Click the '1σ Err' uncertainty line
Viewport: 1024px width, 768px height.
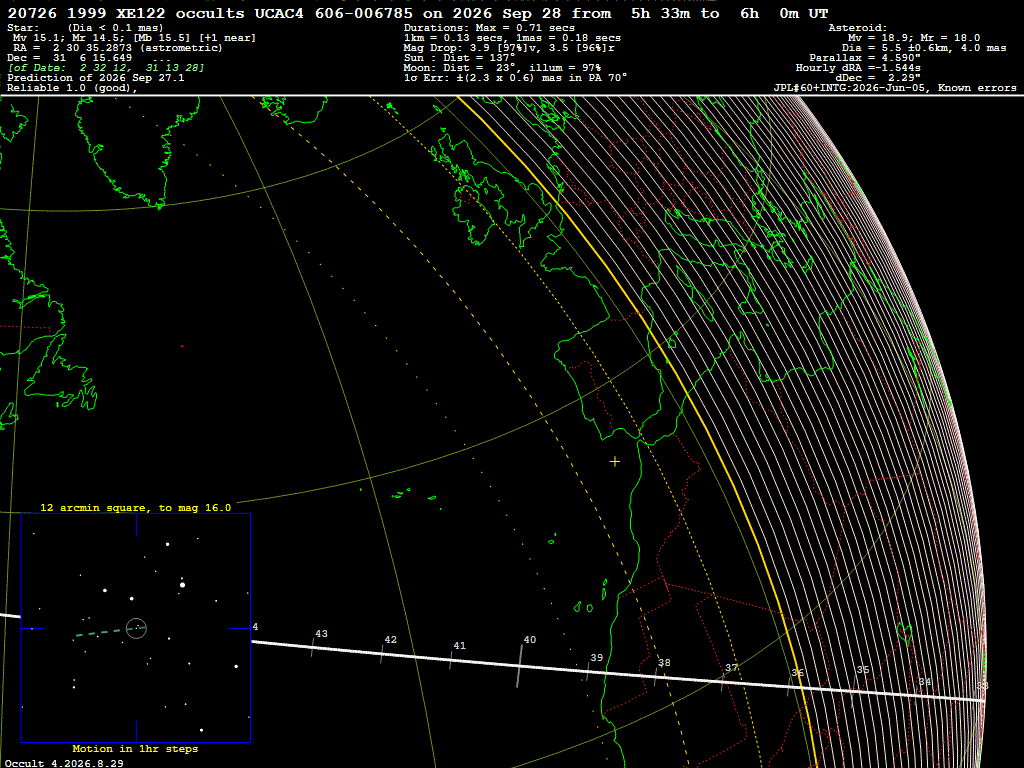point(515,78)
